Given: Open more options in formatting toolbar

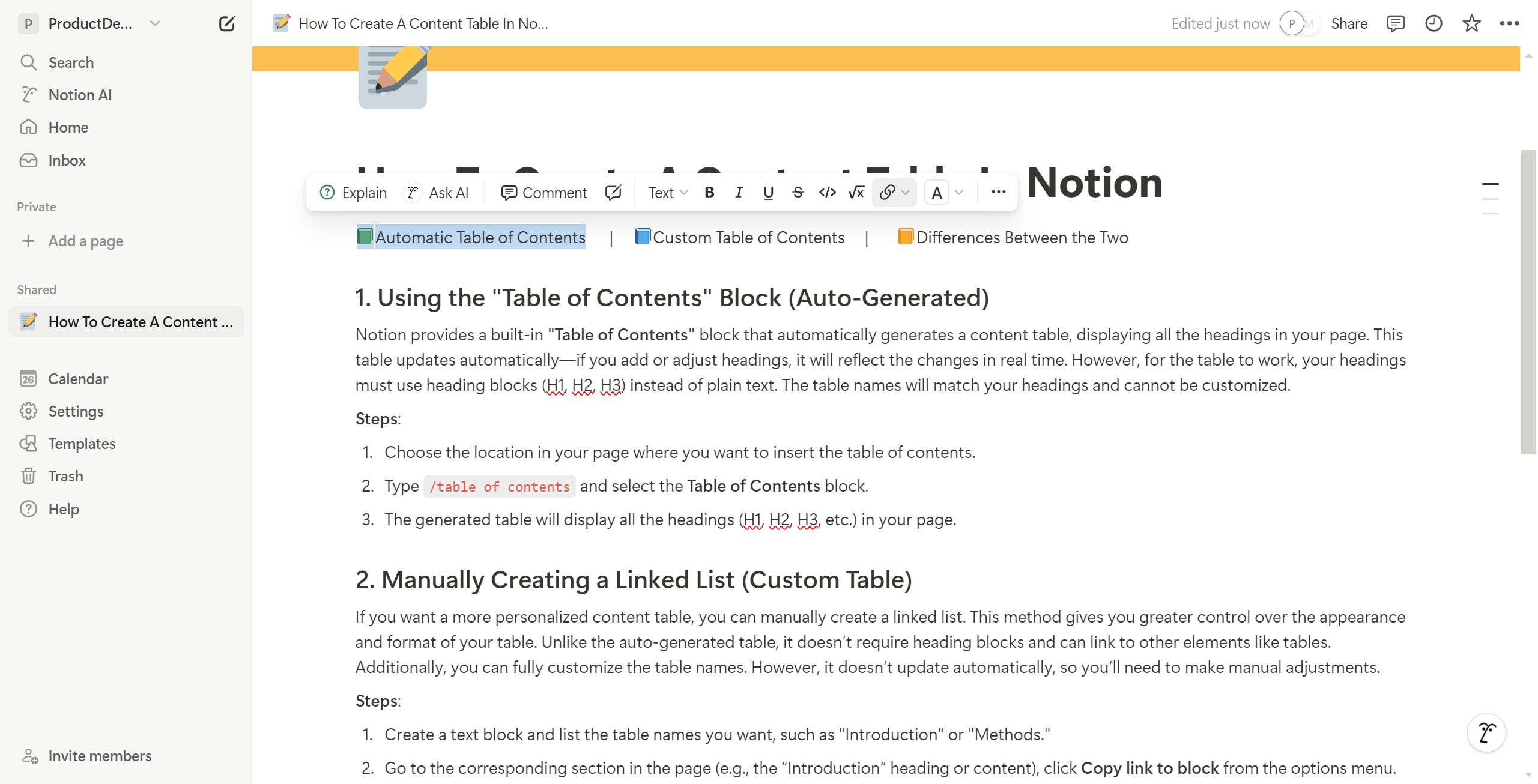Looking at the screenshot, I should pos(998,192).
